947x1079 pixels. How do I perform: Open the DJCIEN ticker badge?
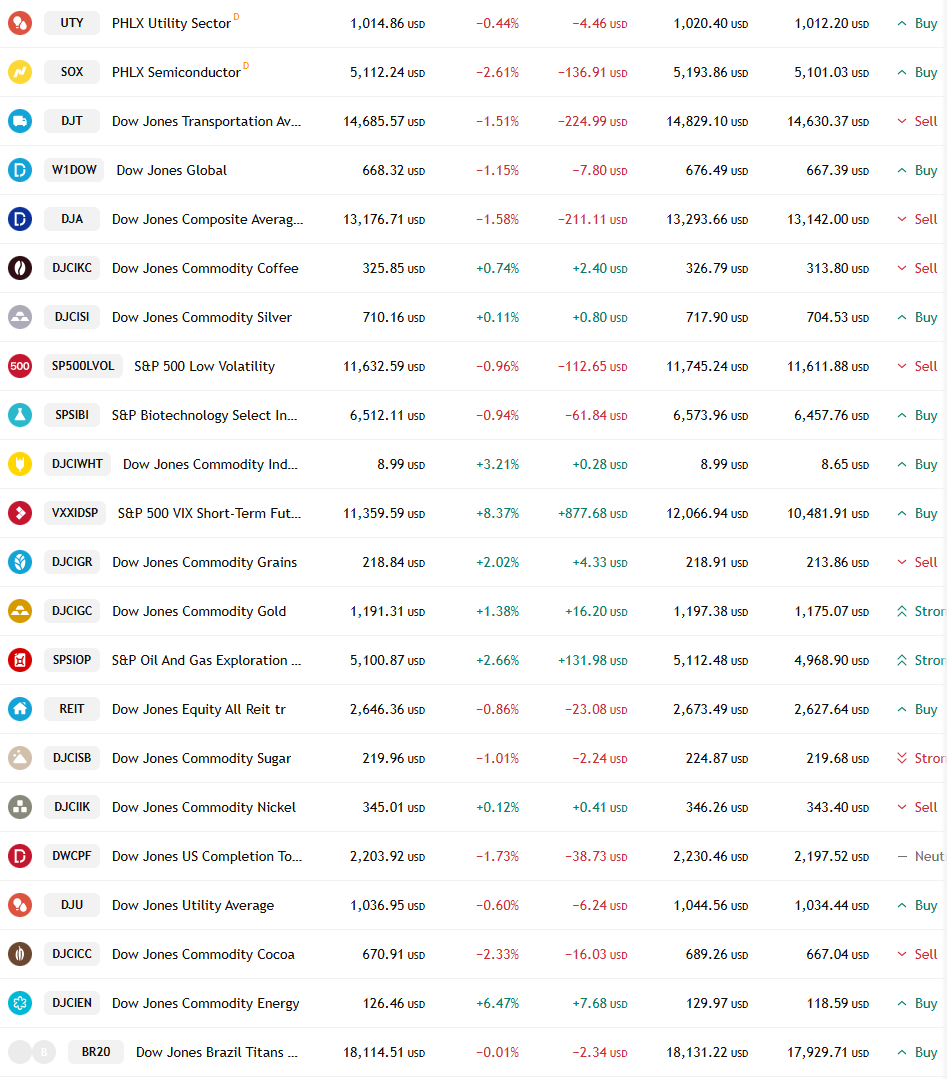tap(72, 1003)
